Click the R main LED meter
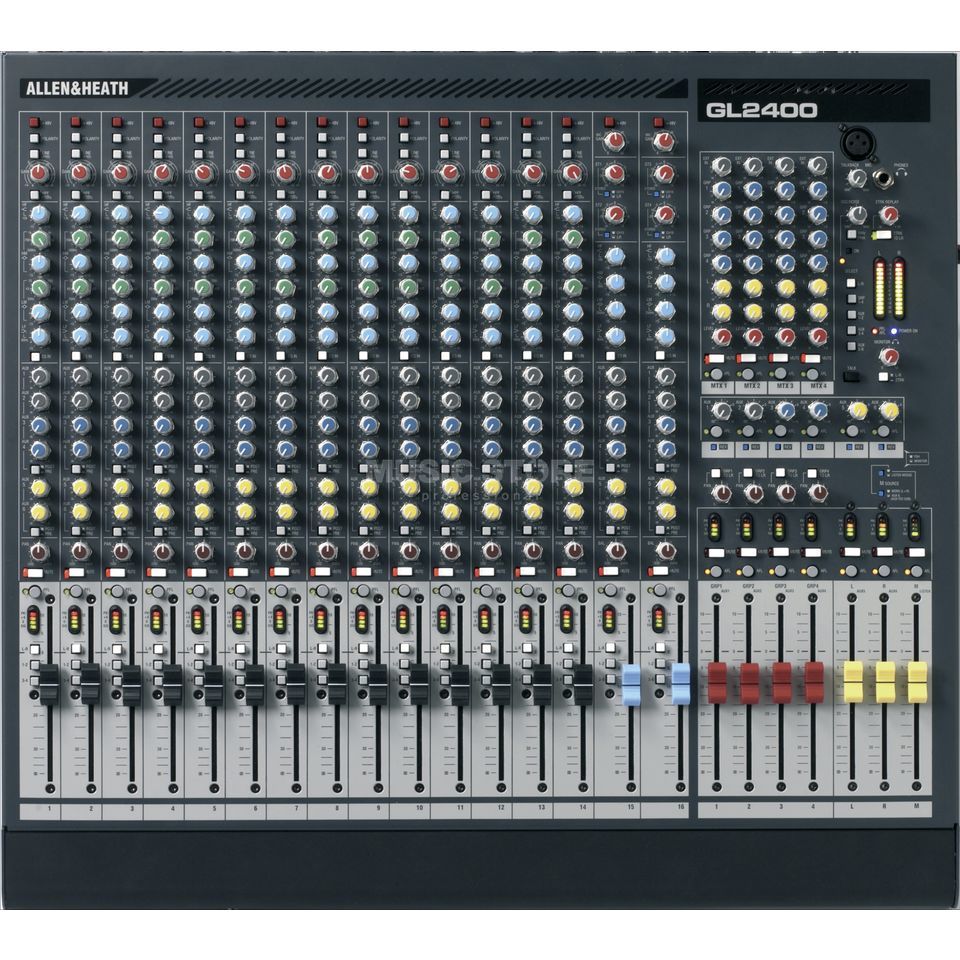 899,287
